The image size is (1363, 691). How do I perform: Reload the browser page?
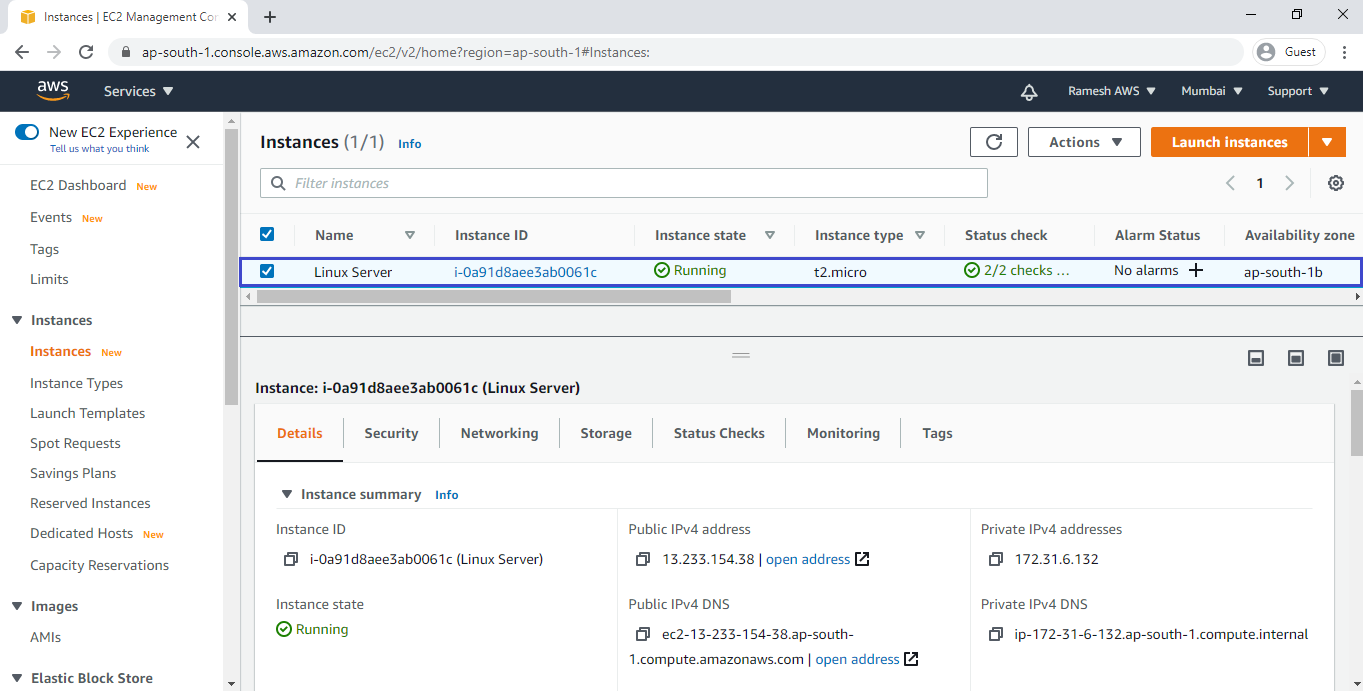(86, 52)
